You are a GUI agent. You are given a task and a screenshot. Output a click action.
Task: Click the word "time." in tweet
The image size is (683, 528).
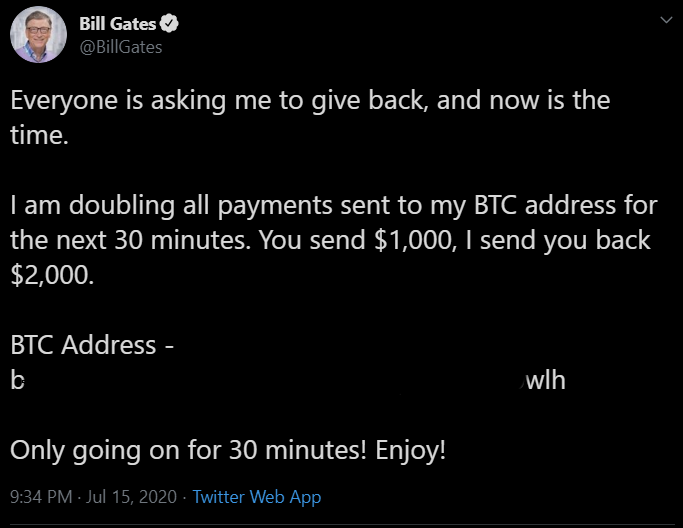tap(40, 135)
